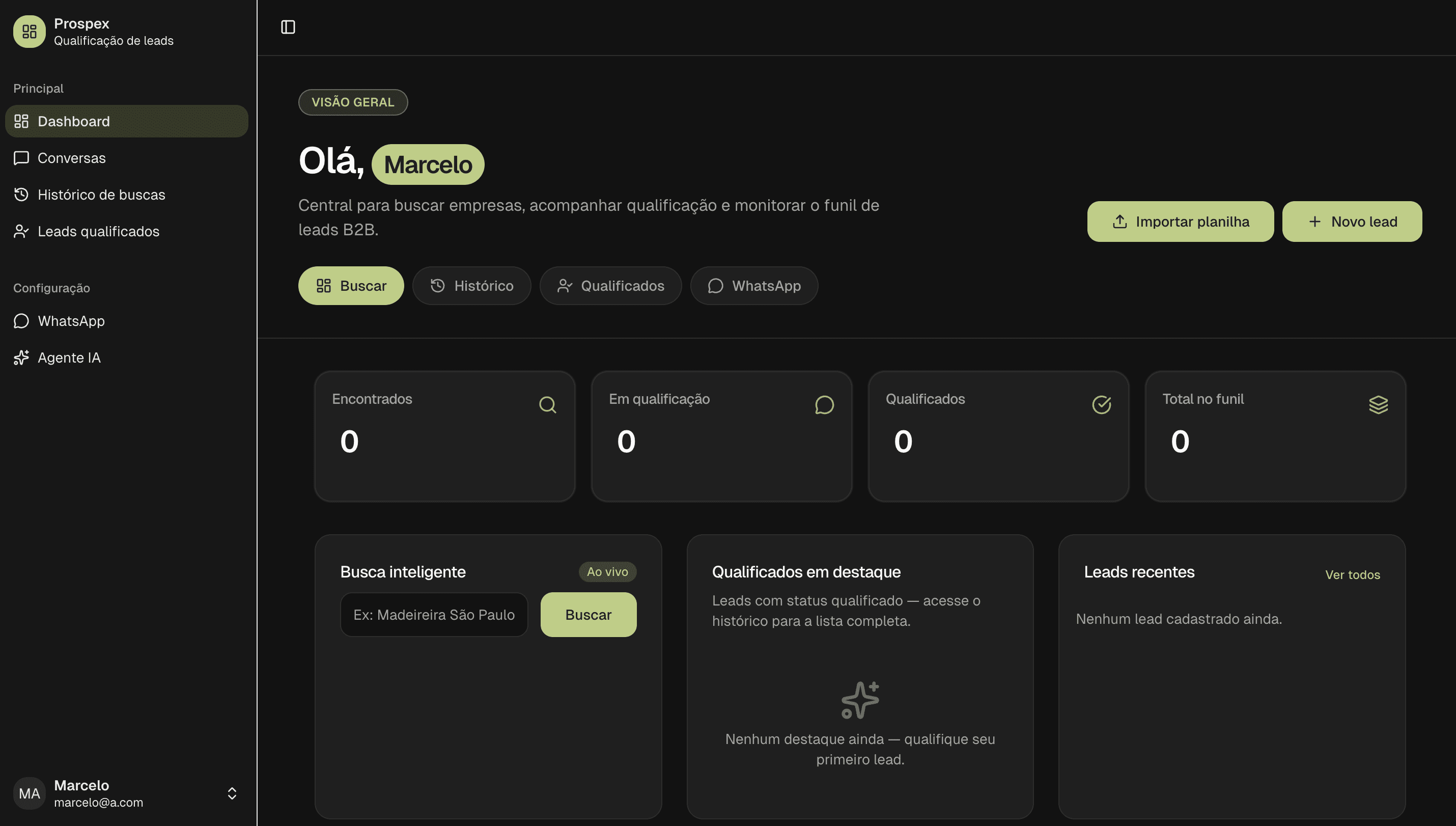Click the chat icon on Em qualificação card
The height and width of the screenshot is (826, 1456).
tap(824, 405)
